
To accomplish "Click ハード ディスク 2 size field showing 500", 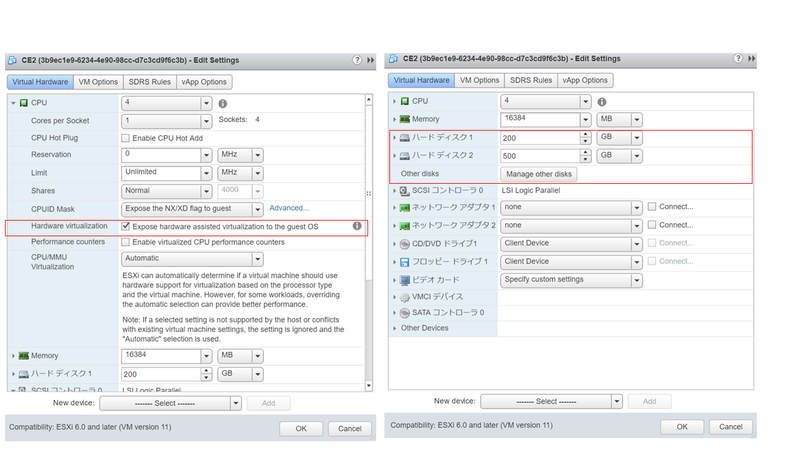I will tap(540, 156).
